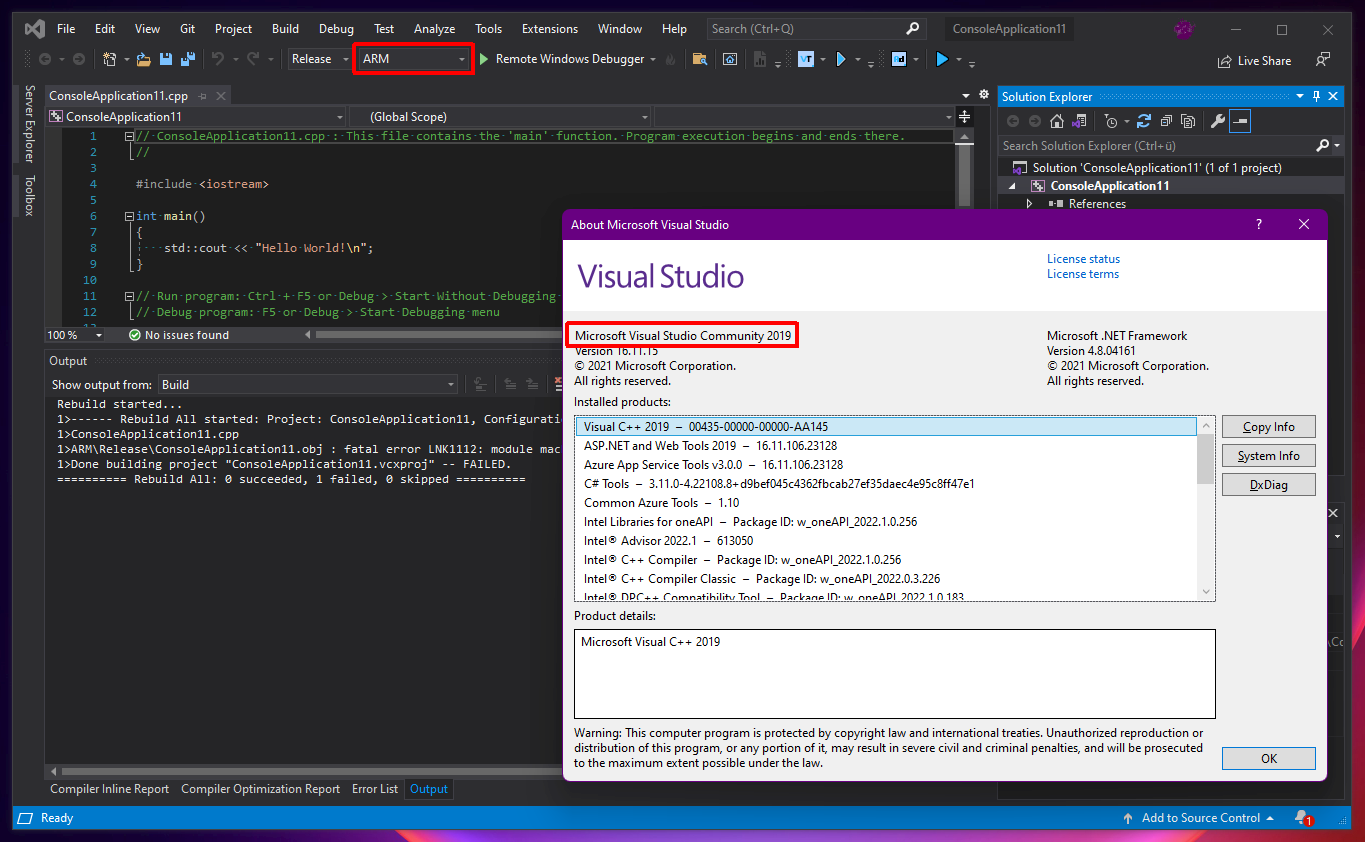Click the System Info button
This screenshot has width=1365, height=842.
[1268, 456]
